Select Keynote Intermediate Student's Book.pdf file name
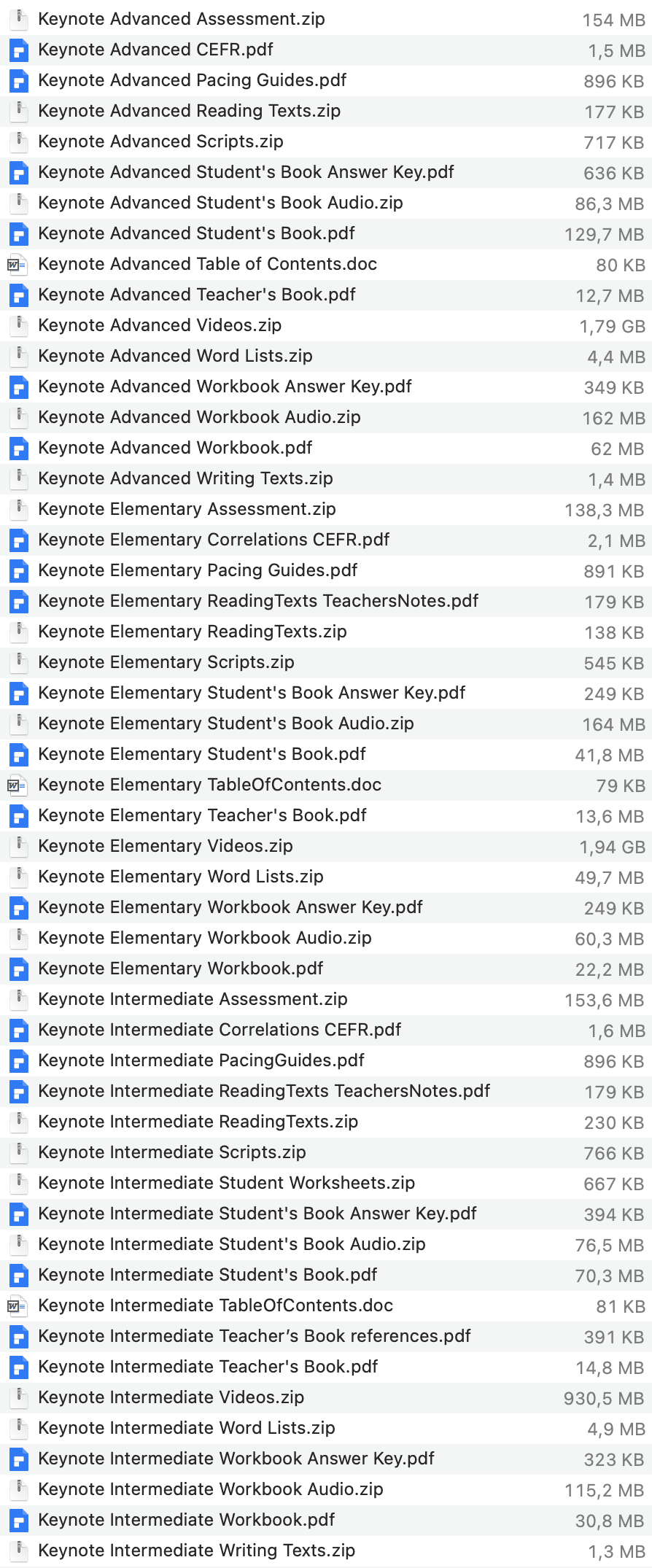 (208, 1275)
